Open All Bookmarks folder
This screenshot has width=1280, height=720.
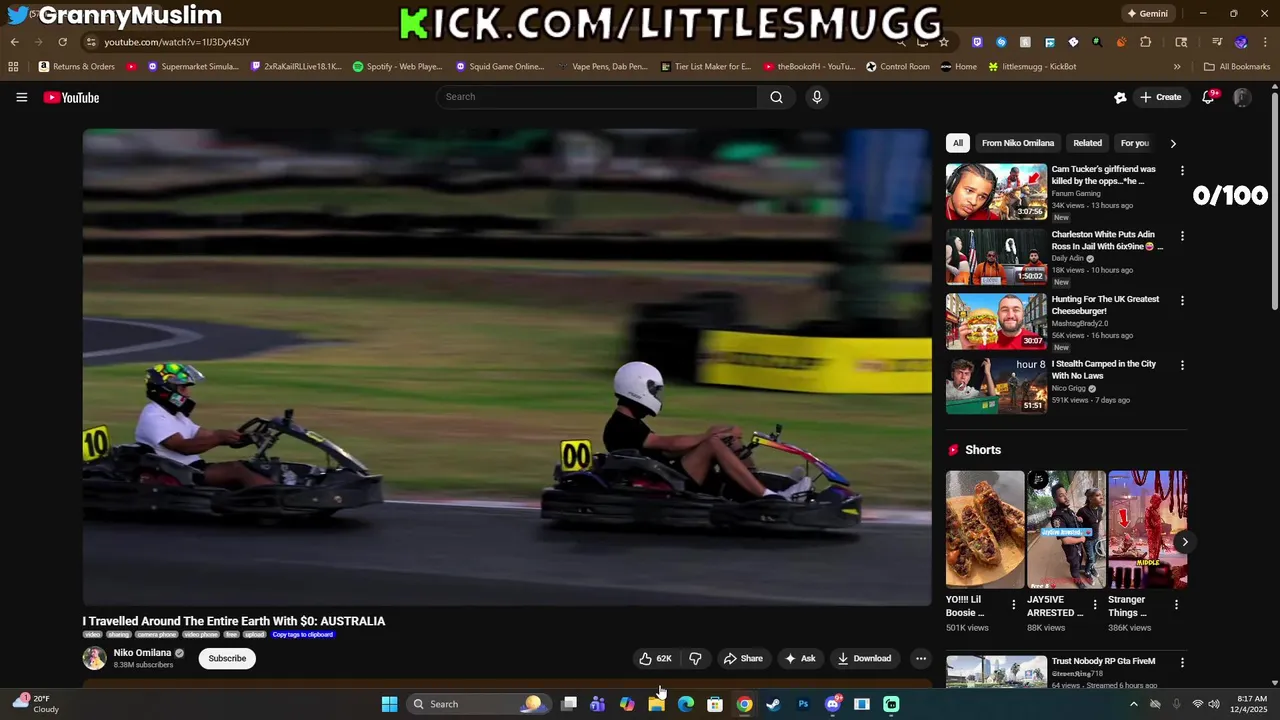click(1237, 67)
